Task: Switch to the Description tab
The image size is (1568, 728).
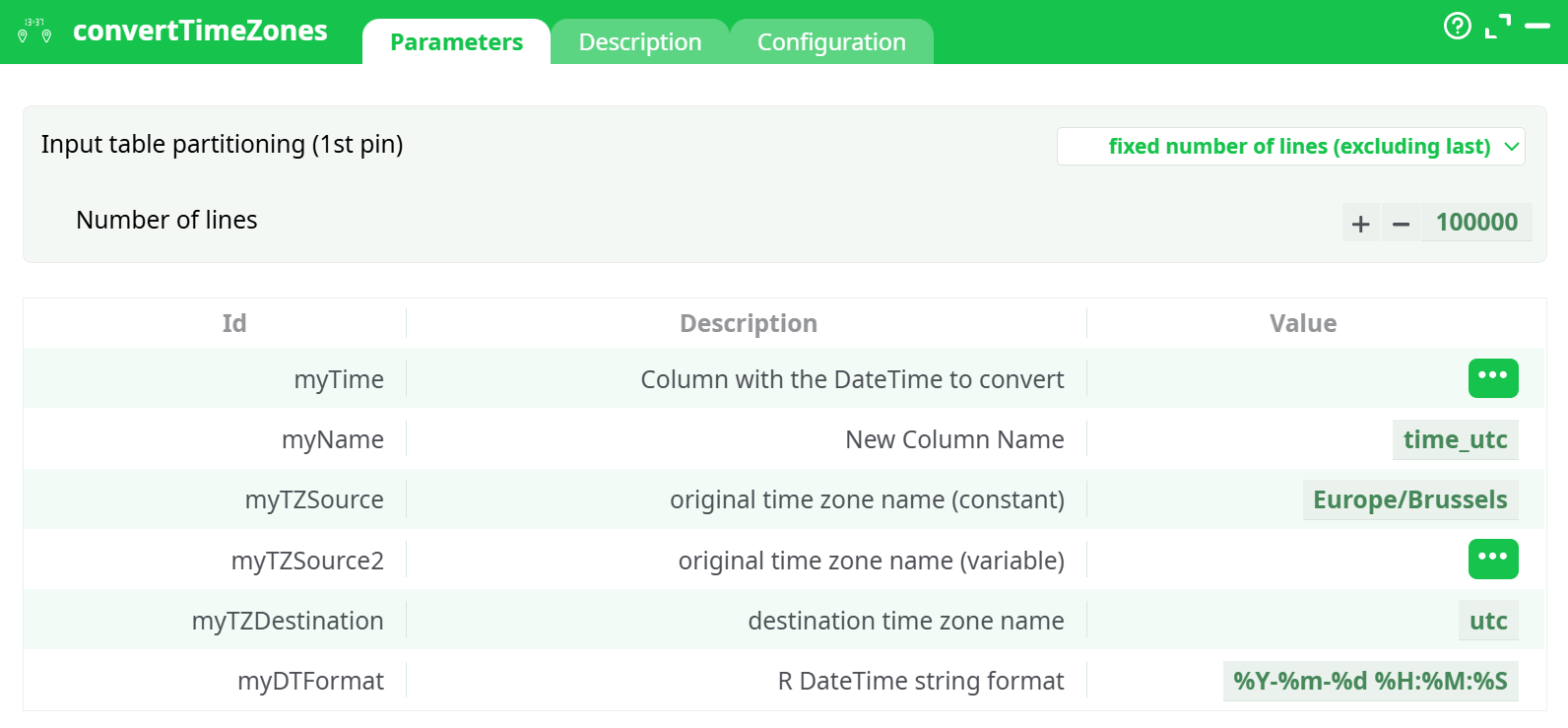Action: pos(639,42)
